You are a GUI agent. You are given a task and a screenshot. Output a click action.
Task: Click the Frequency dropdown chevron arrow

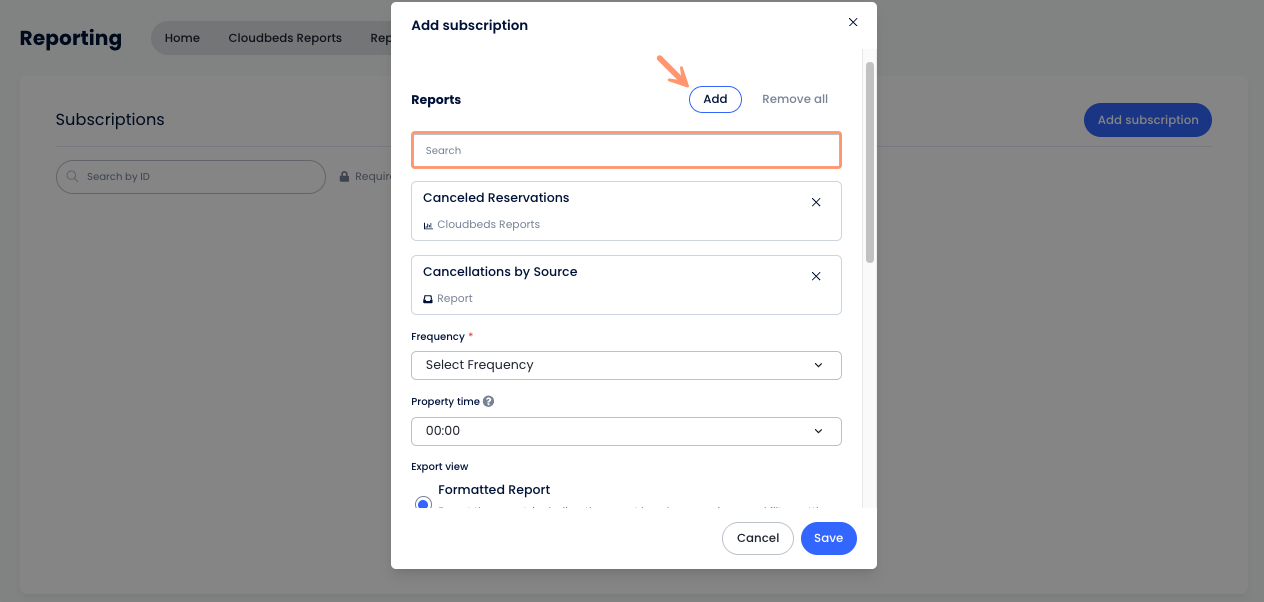pos(818,365)
